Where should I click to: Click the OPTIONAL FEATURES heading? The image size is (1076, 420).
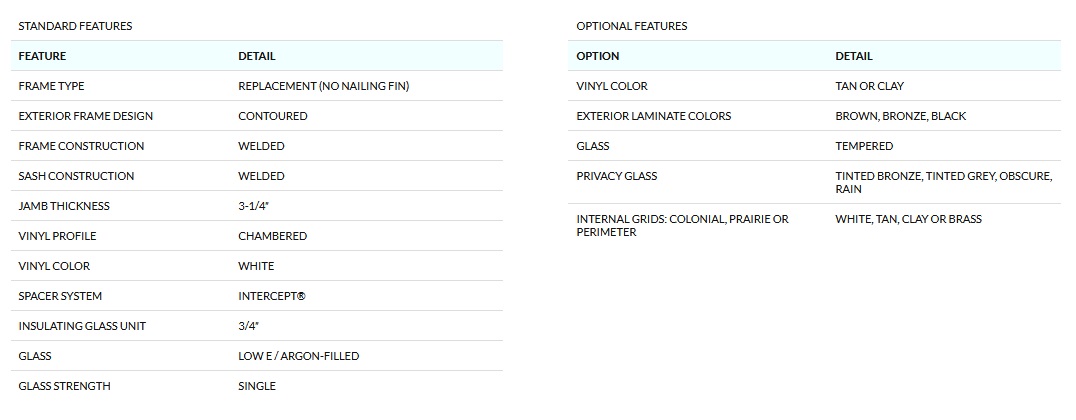pos(632,26)
